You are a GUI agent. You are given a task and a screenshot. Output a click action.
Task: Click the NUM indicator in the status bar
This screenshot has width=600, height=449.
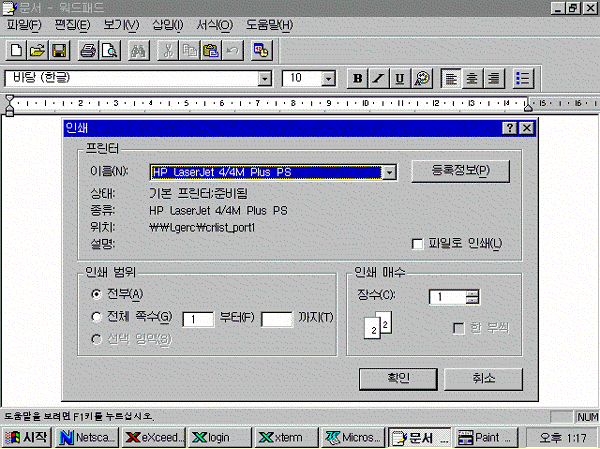coord(587,417)
